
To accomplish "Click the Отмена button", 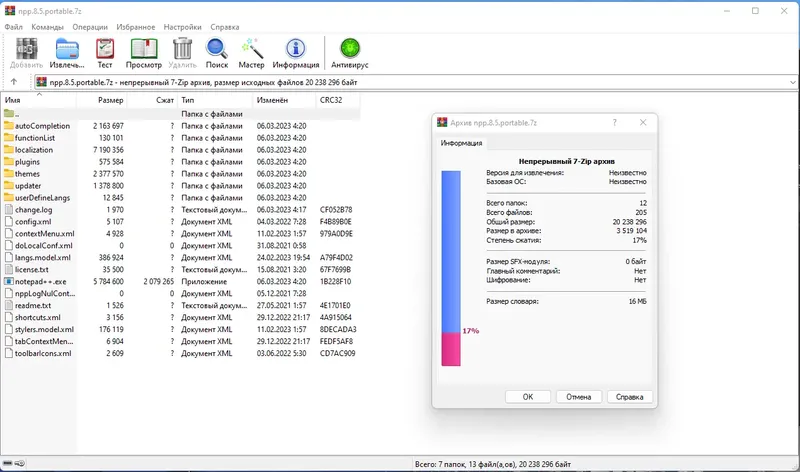I will 579,396.
